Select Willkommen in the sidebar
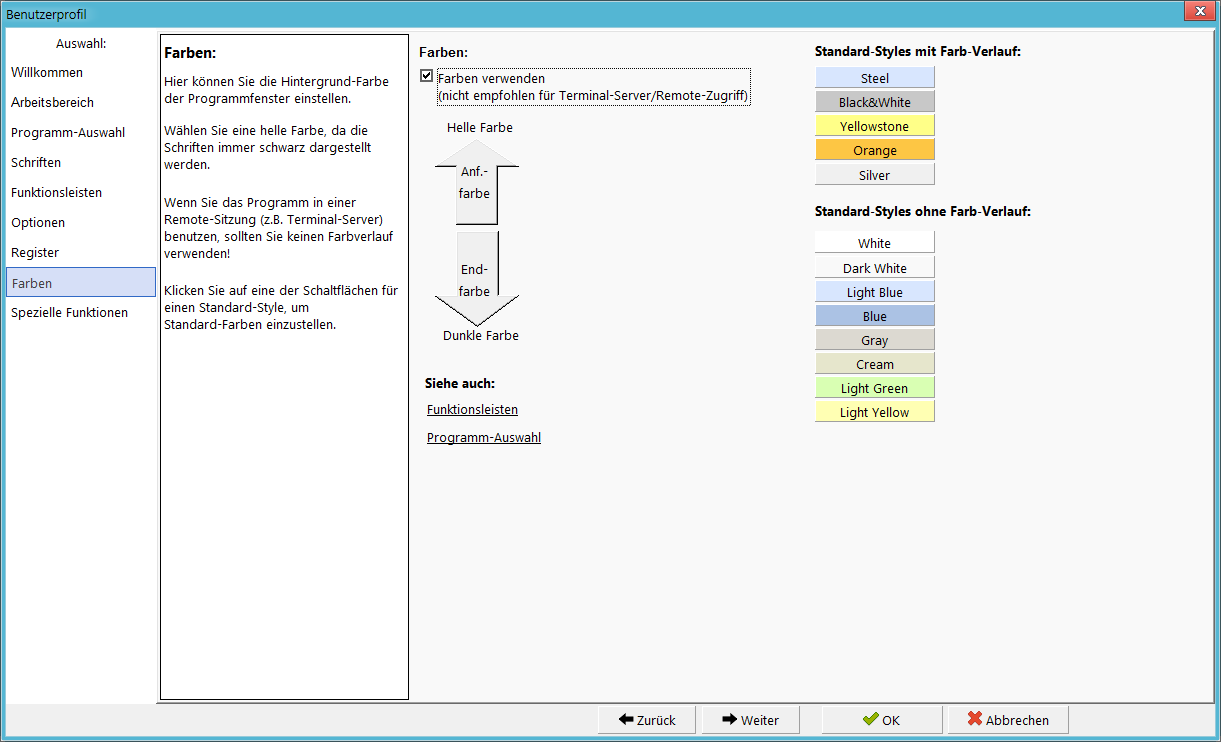 tap(47, 73)
